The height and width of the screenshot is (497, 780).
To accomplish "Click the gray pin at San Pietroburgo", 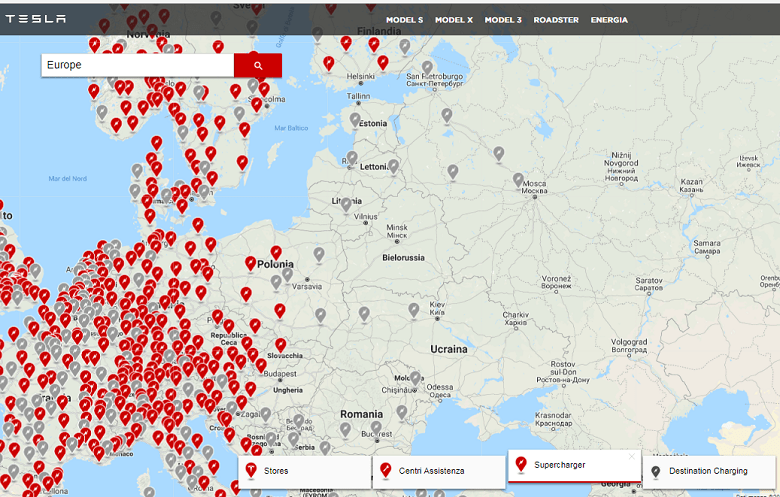I will point(427,67).
